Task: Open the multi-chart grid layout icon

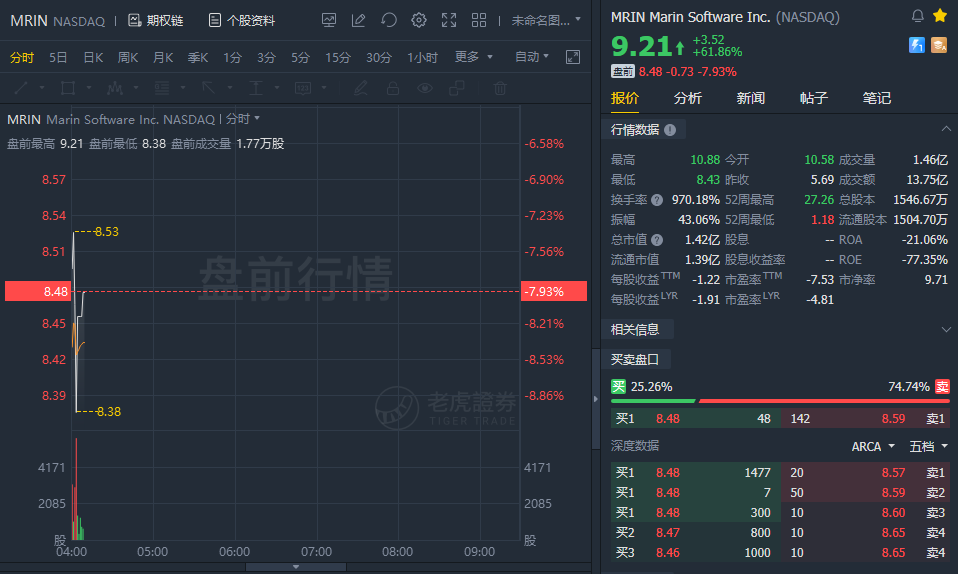Action: click(479, 20)
